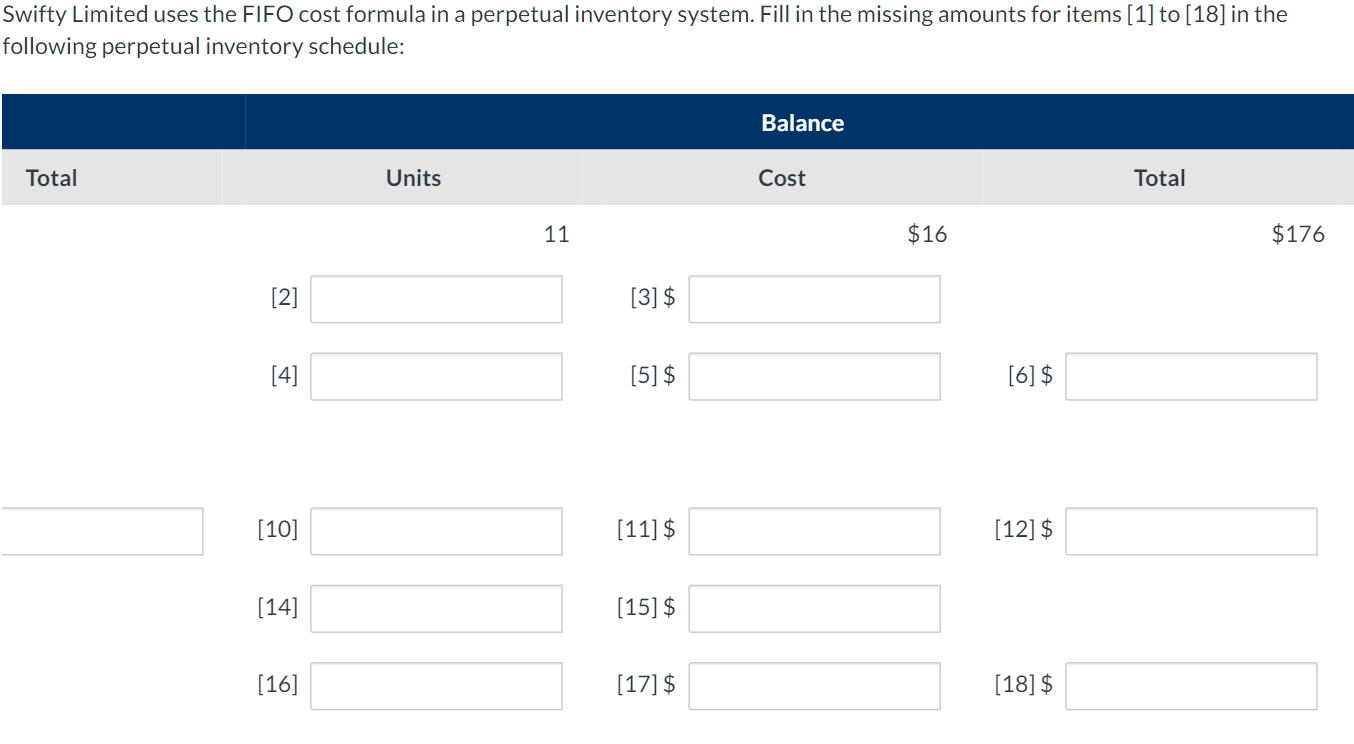Click the cost field labeled [5] $
The height and width of the screenshot is (744, 1354).
[x=814, y=376]
